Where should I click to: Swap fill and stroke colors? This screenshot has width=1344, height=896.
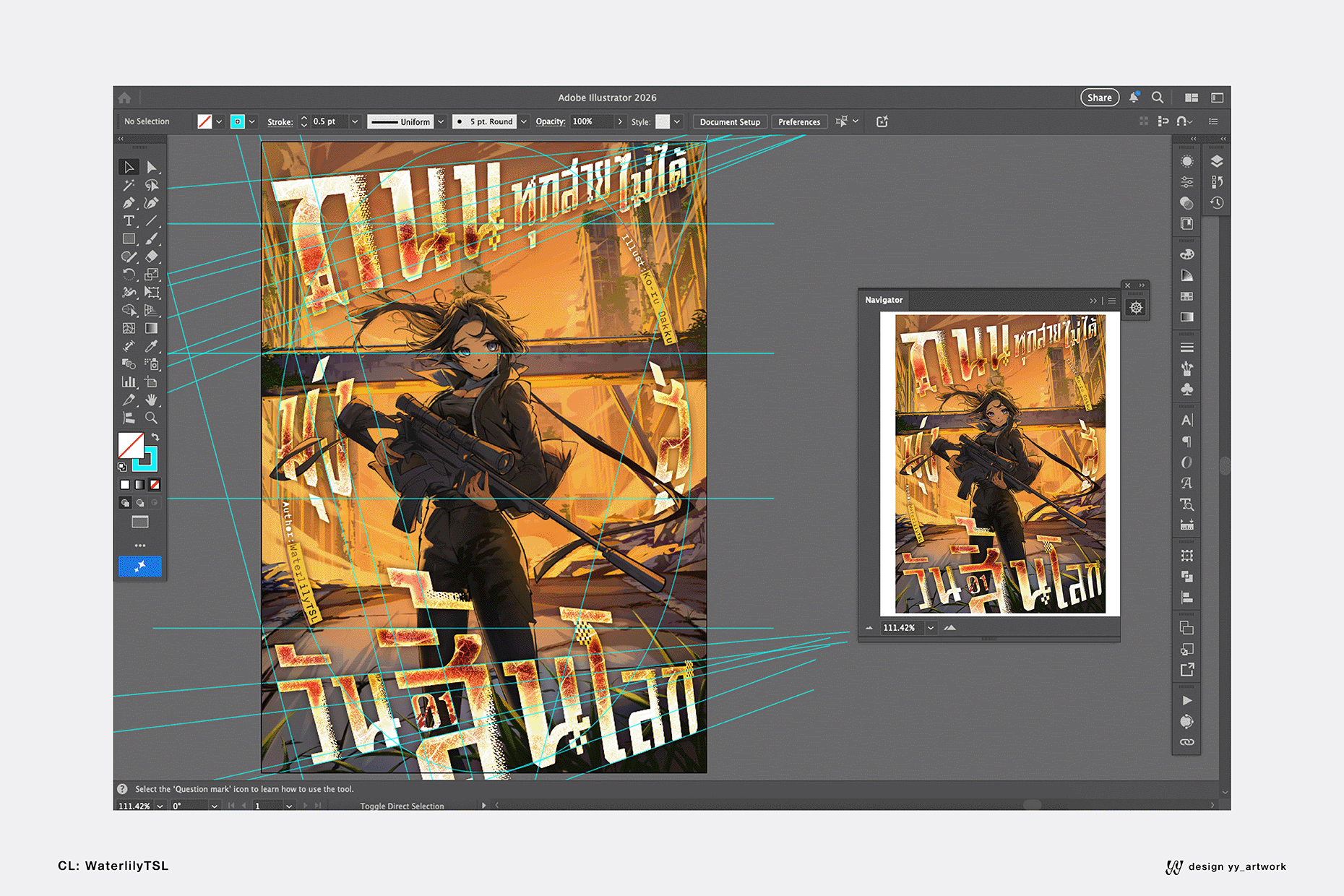tap(155, 437)
